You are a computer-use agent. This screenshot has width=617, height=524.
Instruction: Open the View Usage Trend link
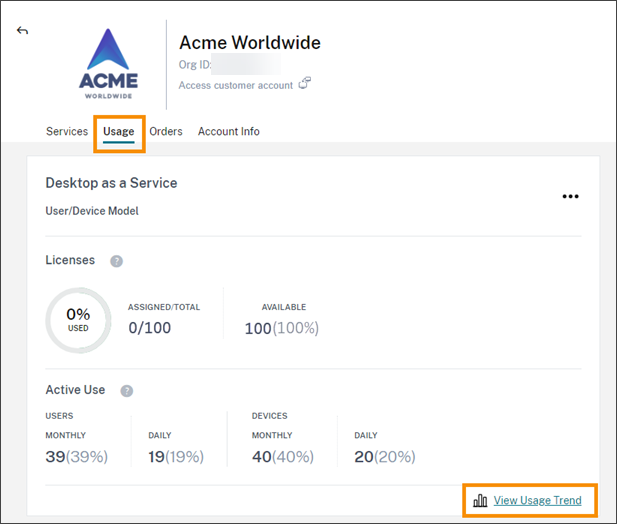[x=537, y=501]
